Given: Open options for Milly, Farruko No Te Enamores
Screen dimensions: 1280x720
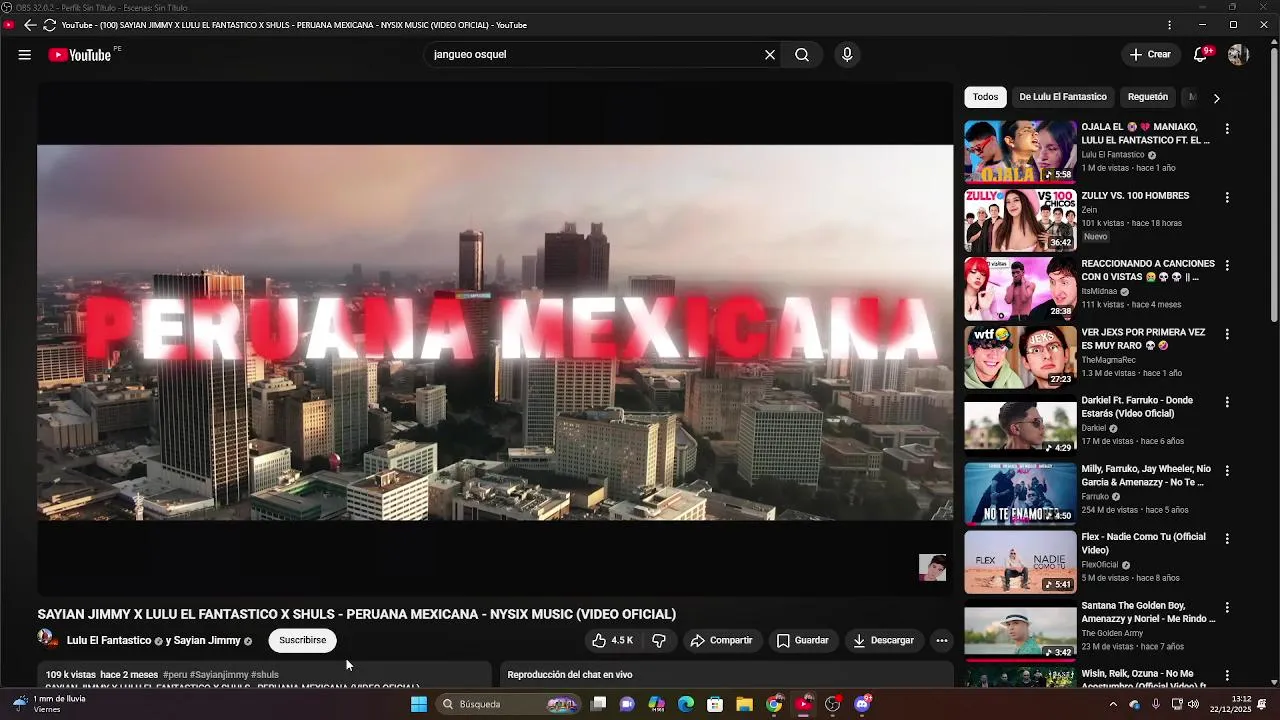Looking at the screenshot, I should [x=1227, y=471].
